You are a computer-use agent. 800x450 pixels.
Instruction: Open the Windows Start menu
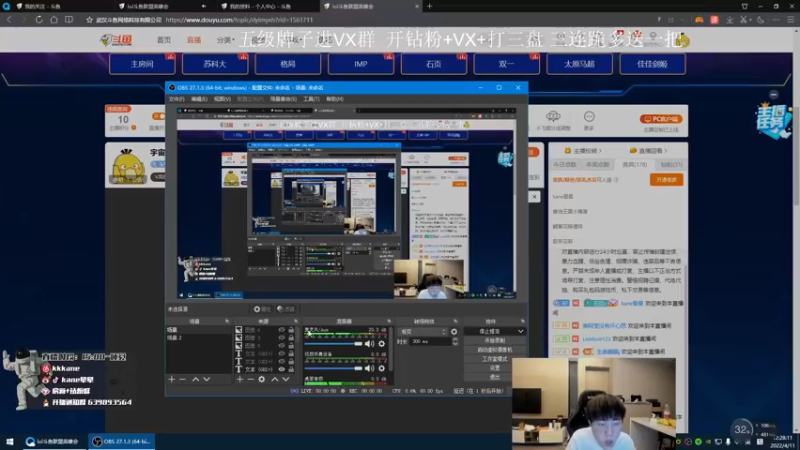[x=10, y=441]
